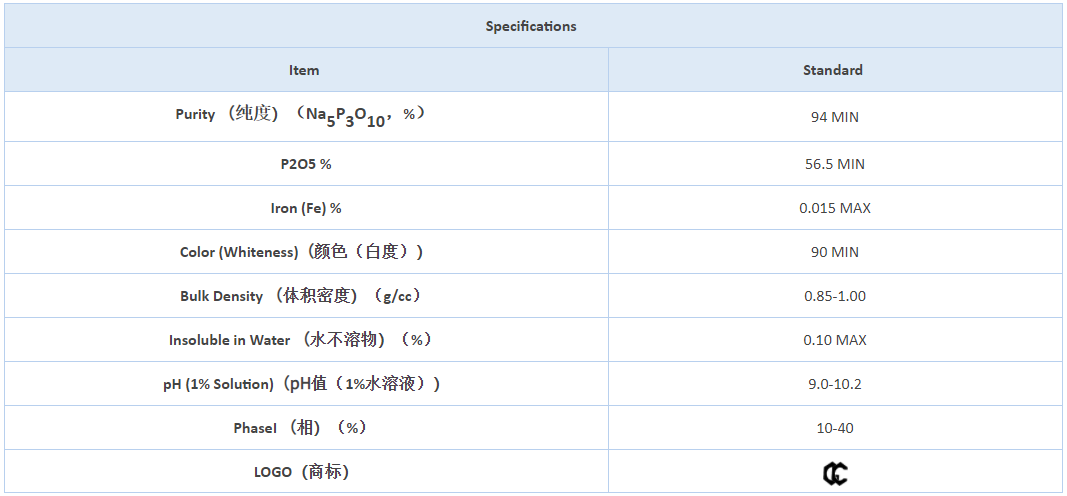This screenshot has height=496, width=1067.
Task: Click the 94 MIN value
Action: pos(834,117)
